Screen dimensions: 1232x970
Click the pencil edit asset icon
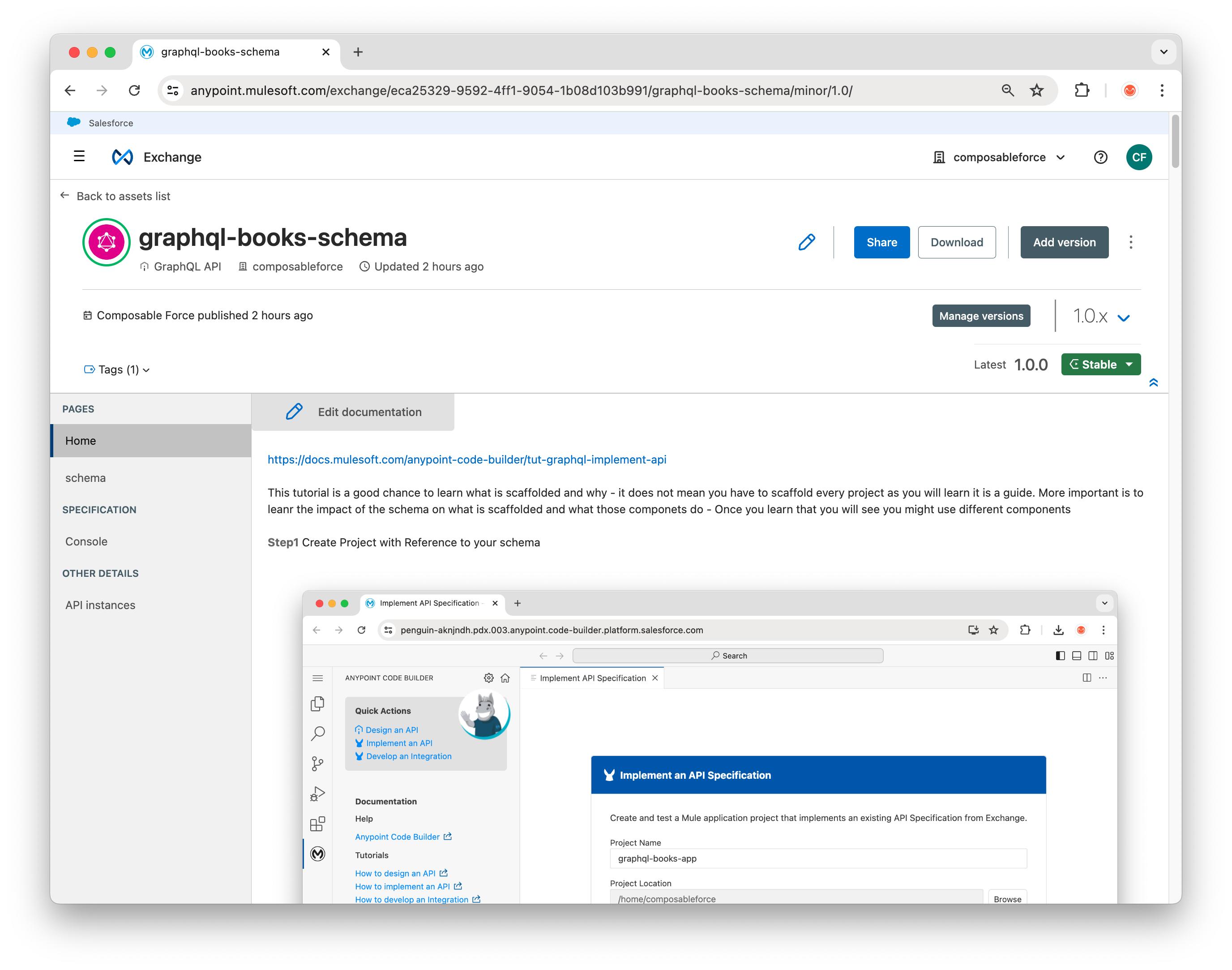pyautogui.click(x=806, y=243)
